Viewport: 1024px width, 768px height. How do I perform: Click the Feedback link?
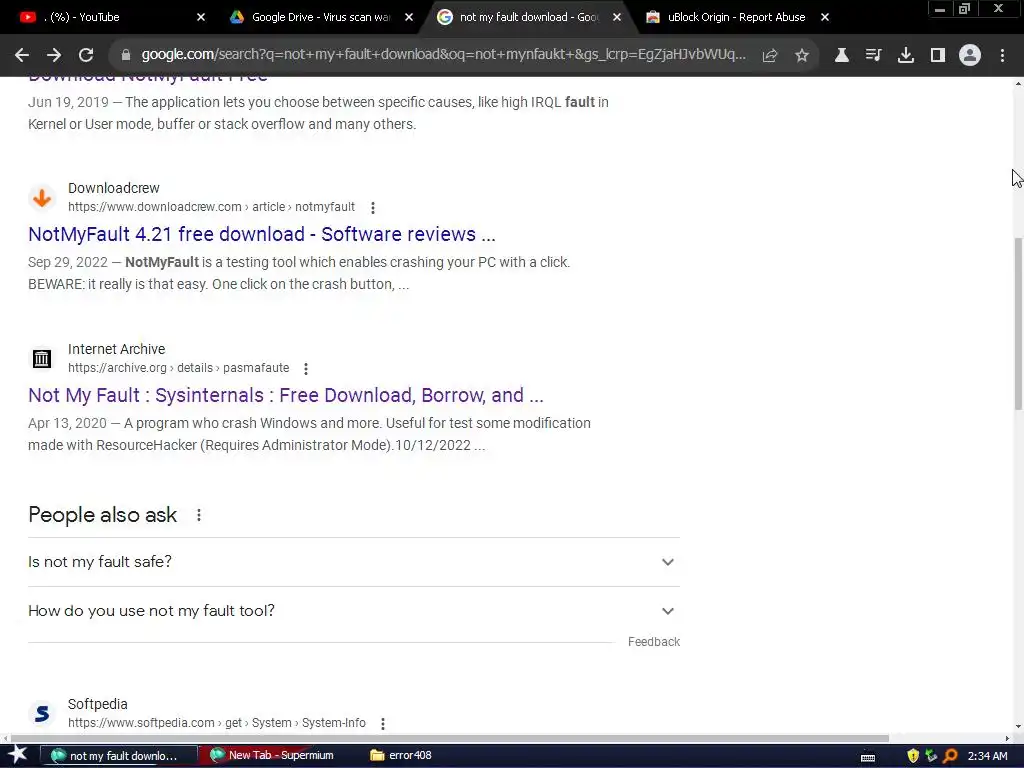pos(654,642)
